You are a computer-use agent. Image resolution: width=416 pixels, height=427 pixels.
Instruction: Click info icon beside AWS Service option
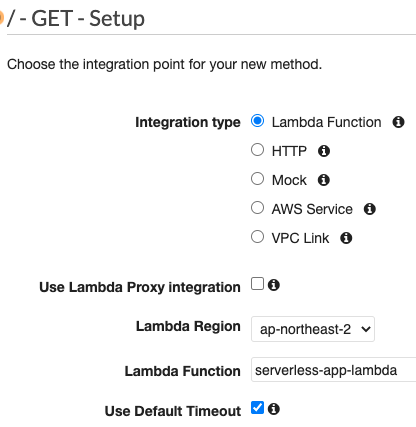click(x=370, y=209)
